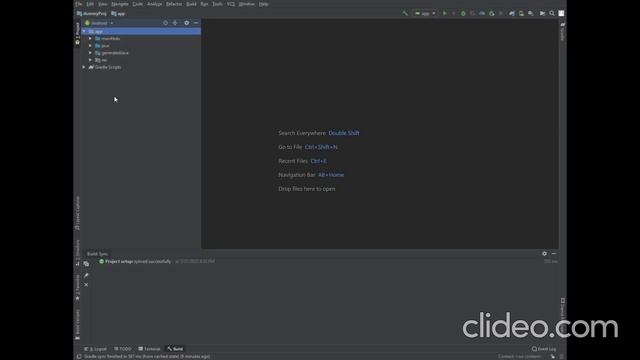Open the Build Variants side tab
Screen dimensions: 640x360
[77, 324]
